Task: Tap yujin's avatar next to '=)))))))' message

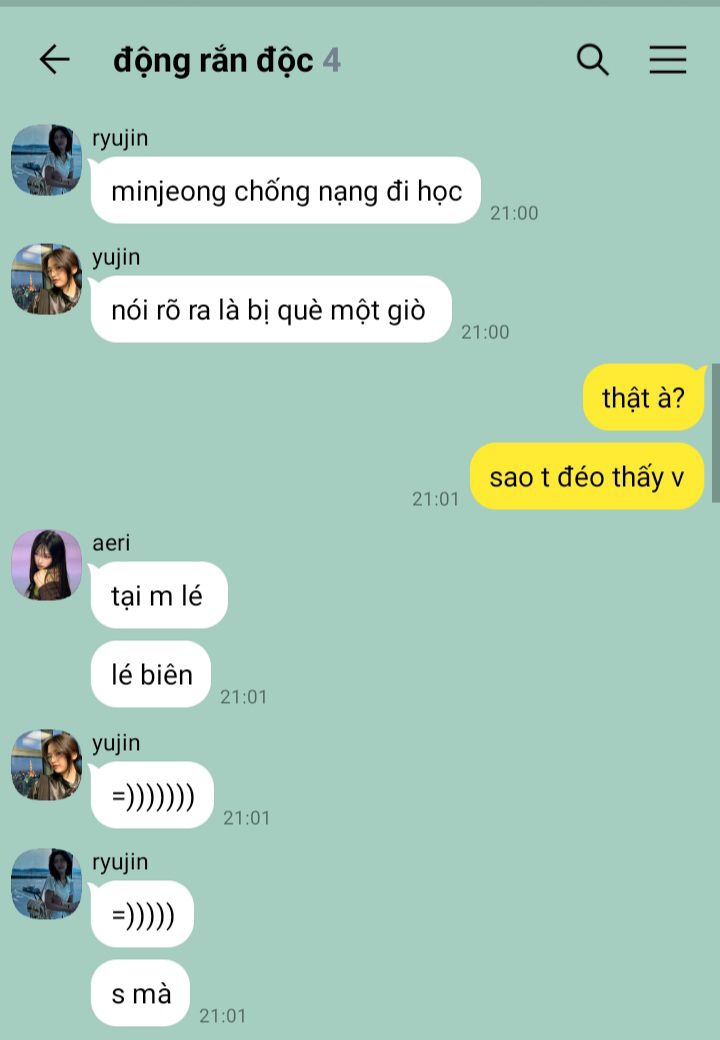Action: (x=46, y=765)
